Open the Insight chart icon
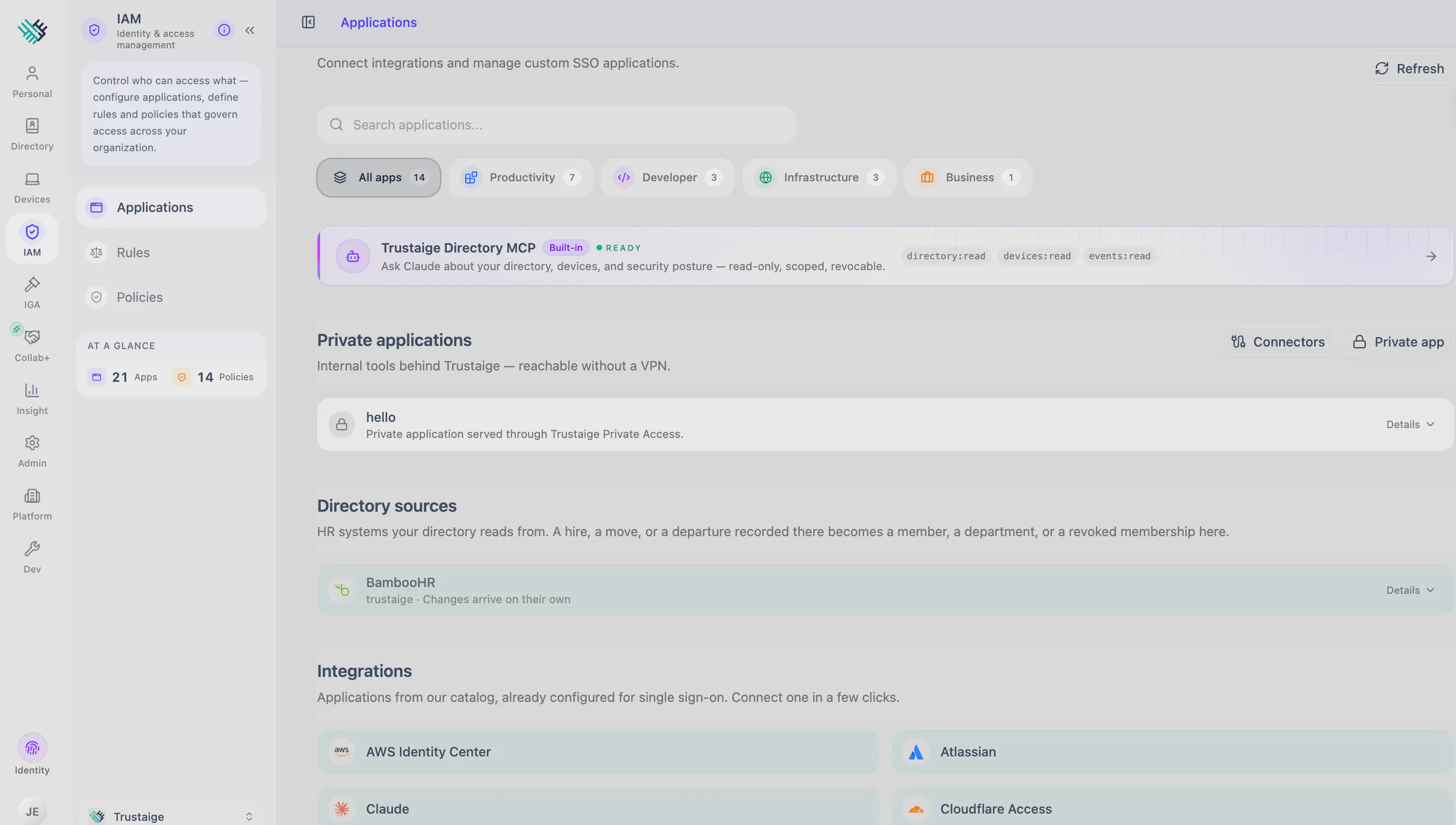 coord(32,390)
